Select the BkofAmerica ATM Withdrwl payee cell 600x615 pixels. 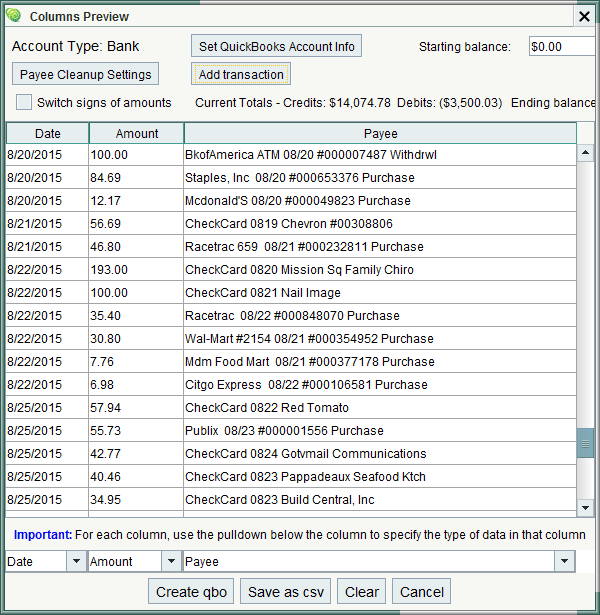click(380, 155)
